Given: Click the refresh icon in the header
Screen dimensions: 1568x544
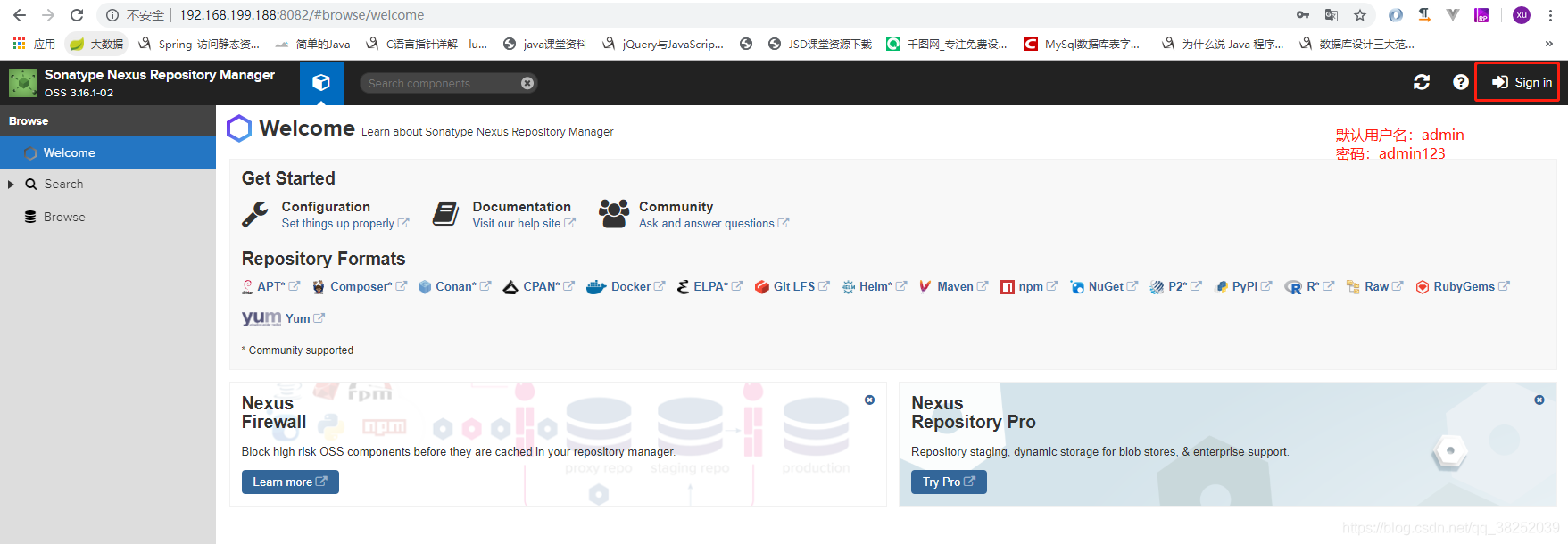Looking at the screenshot, I should 1422,82.
